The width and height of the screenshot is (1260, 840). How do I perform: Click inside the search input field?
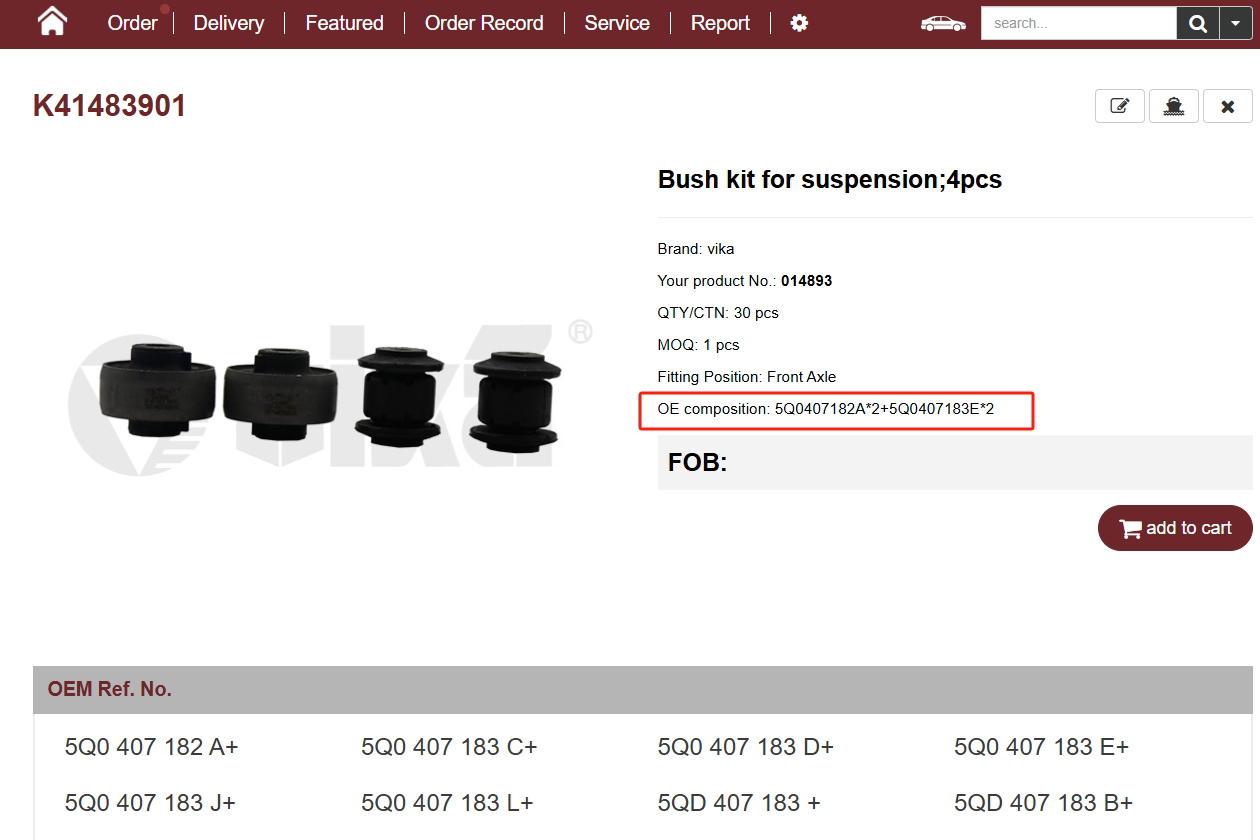(x=1078, y=22)
